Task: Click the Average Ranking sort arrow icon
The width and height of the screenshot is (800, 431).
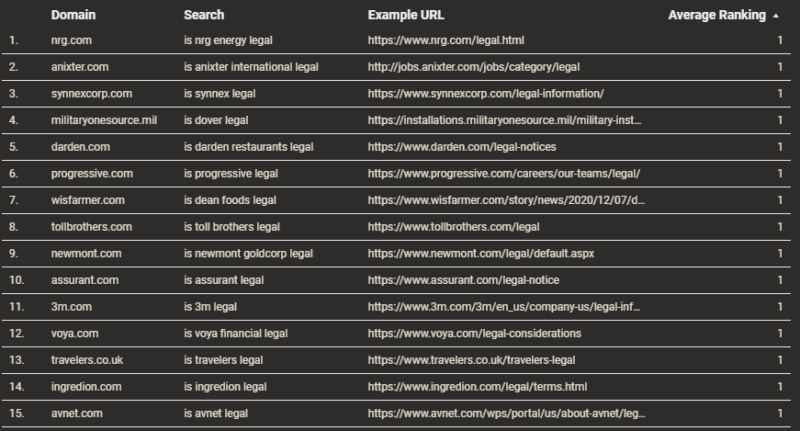Action: [776, 16]
